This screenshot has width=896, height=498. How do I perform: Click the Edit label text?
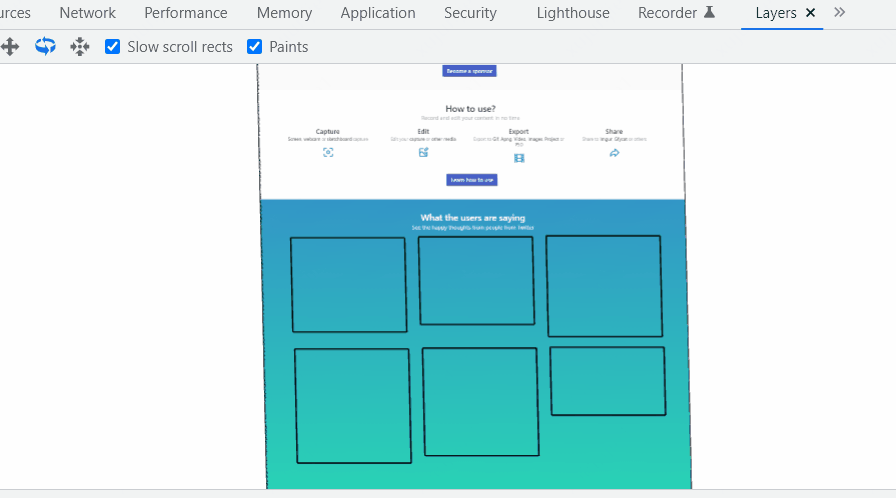tap(423, 131)
